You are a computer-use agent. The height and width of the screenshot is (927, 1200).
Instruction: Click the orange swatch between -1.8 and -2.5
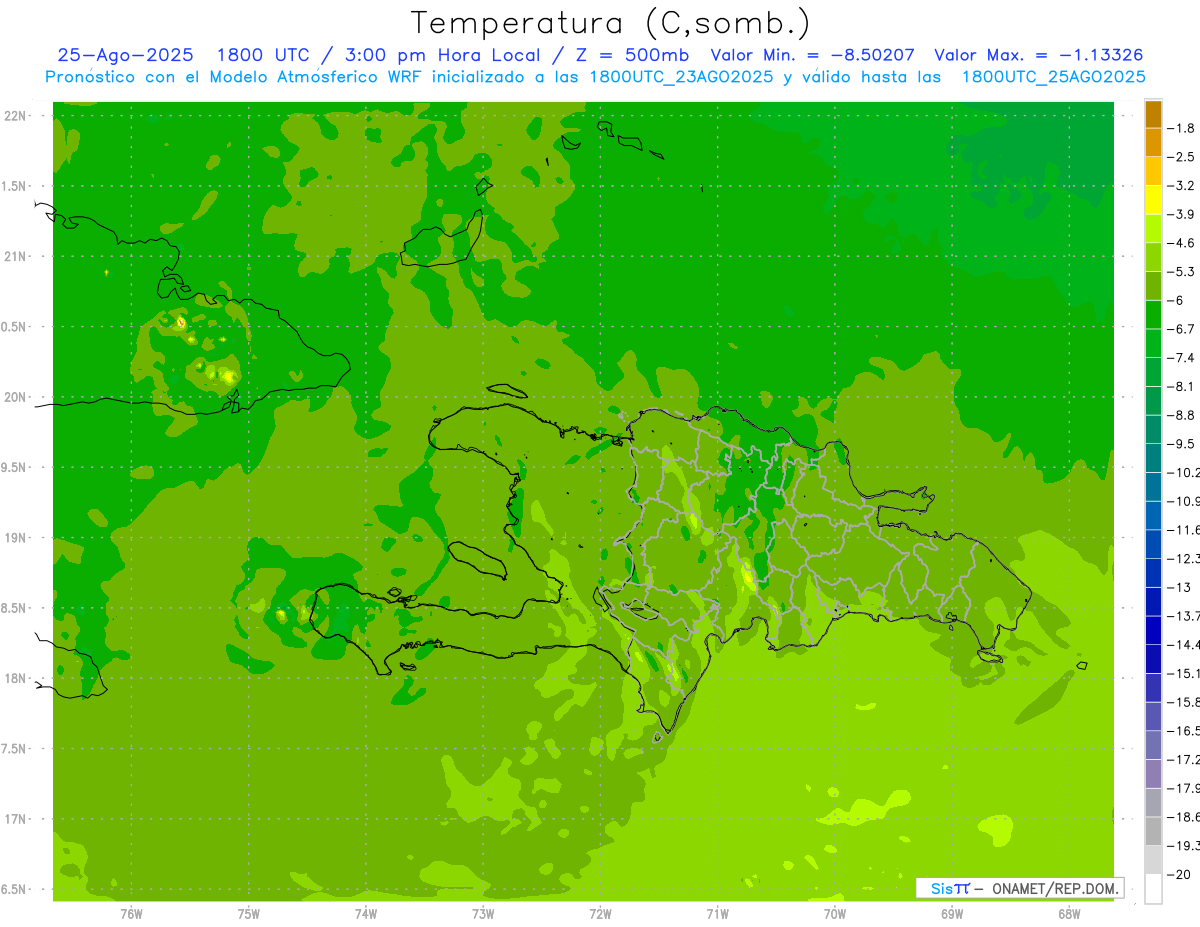[1153, 143]
